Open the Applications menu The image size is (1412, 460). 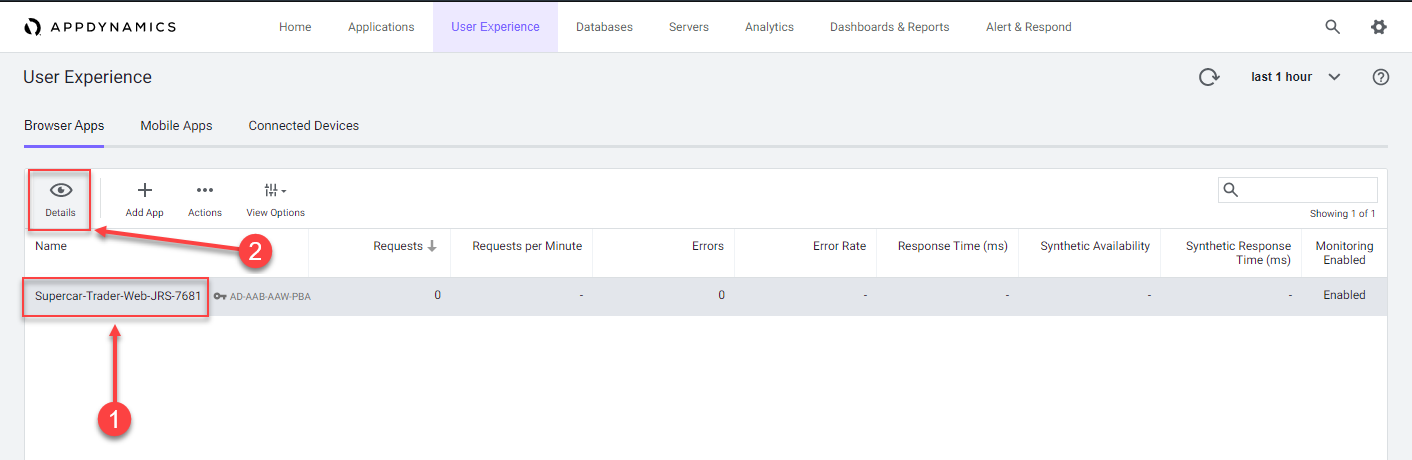point(381,27)
